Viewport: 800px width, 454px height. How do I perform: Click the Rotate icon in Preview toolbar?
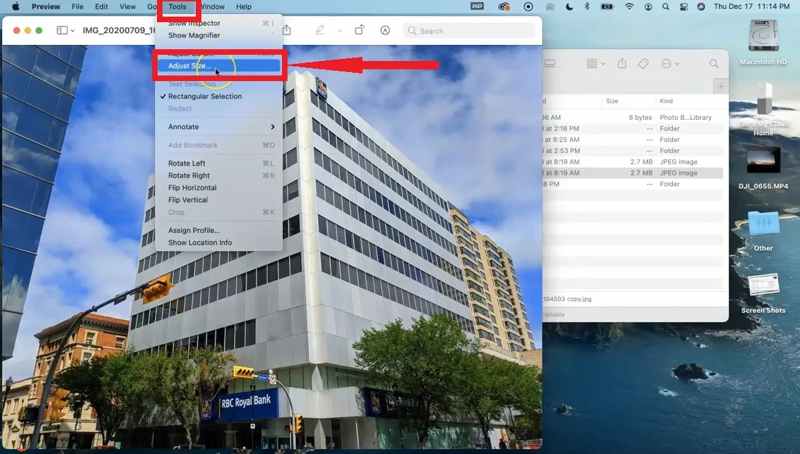coord(359,30)
